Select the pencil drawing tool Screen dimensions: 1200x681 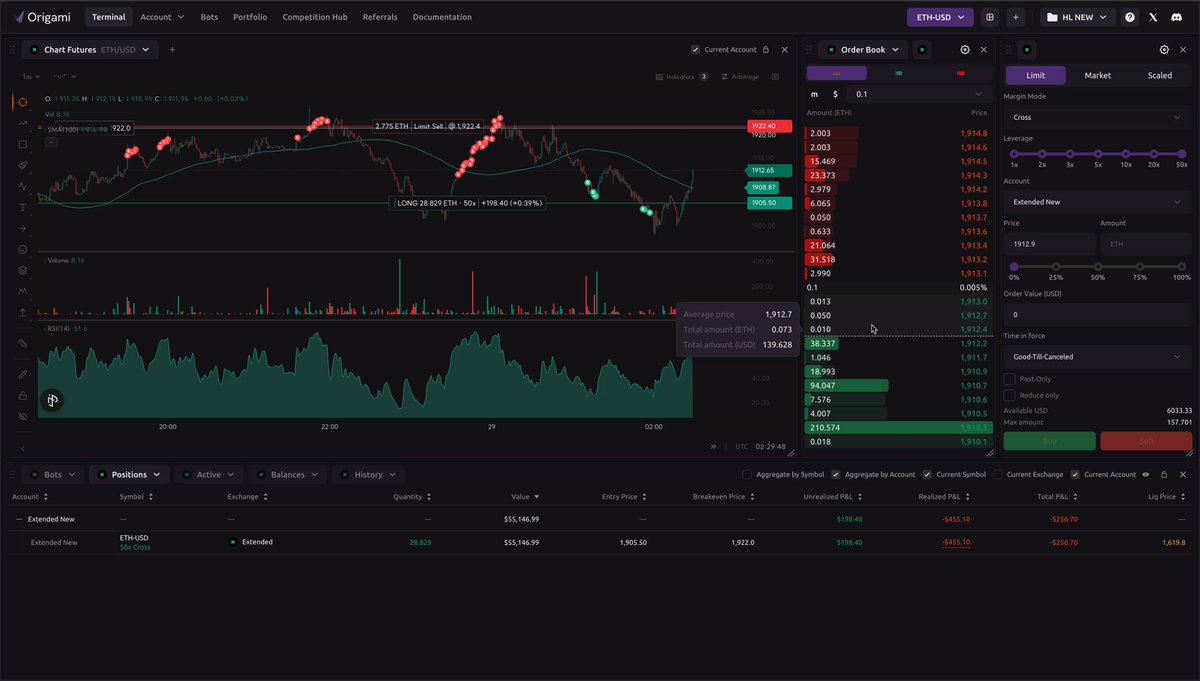[x=22, y=374]
